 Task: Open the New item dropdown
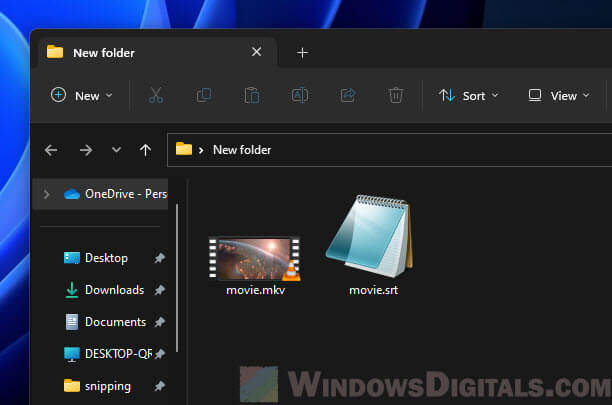[82, 95]
